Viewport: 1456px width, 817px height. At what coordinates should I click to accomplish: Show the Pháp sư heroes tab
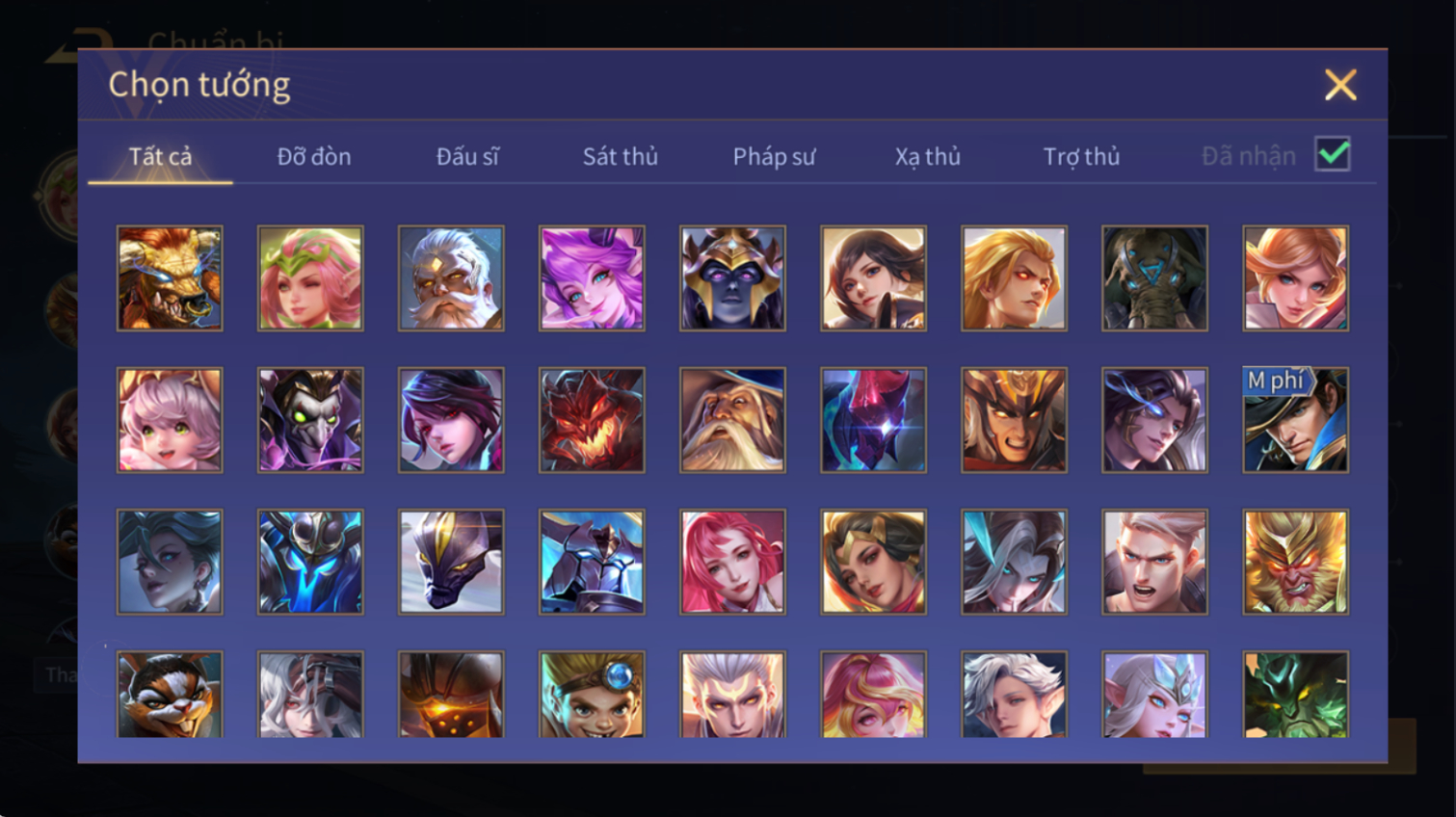pos(774,156)
